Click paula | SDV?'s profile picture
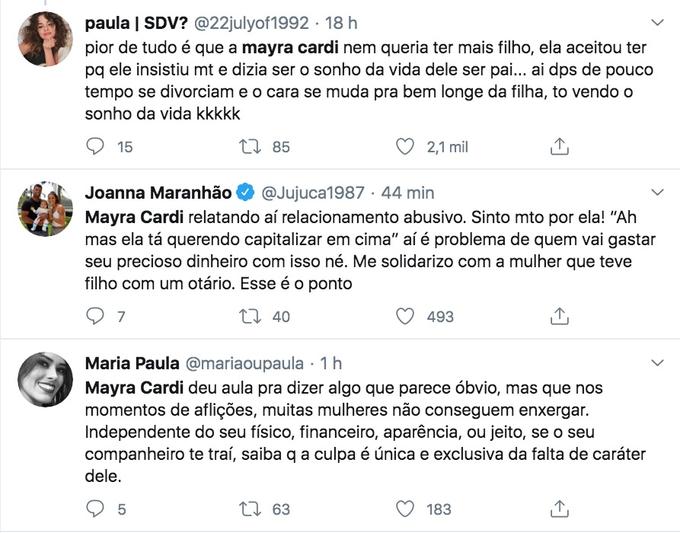Viewport: 680px width, 533px height. click(x=45, y=39)
